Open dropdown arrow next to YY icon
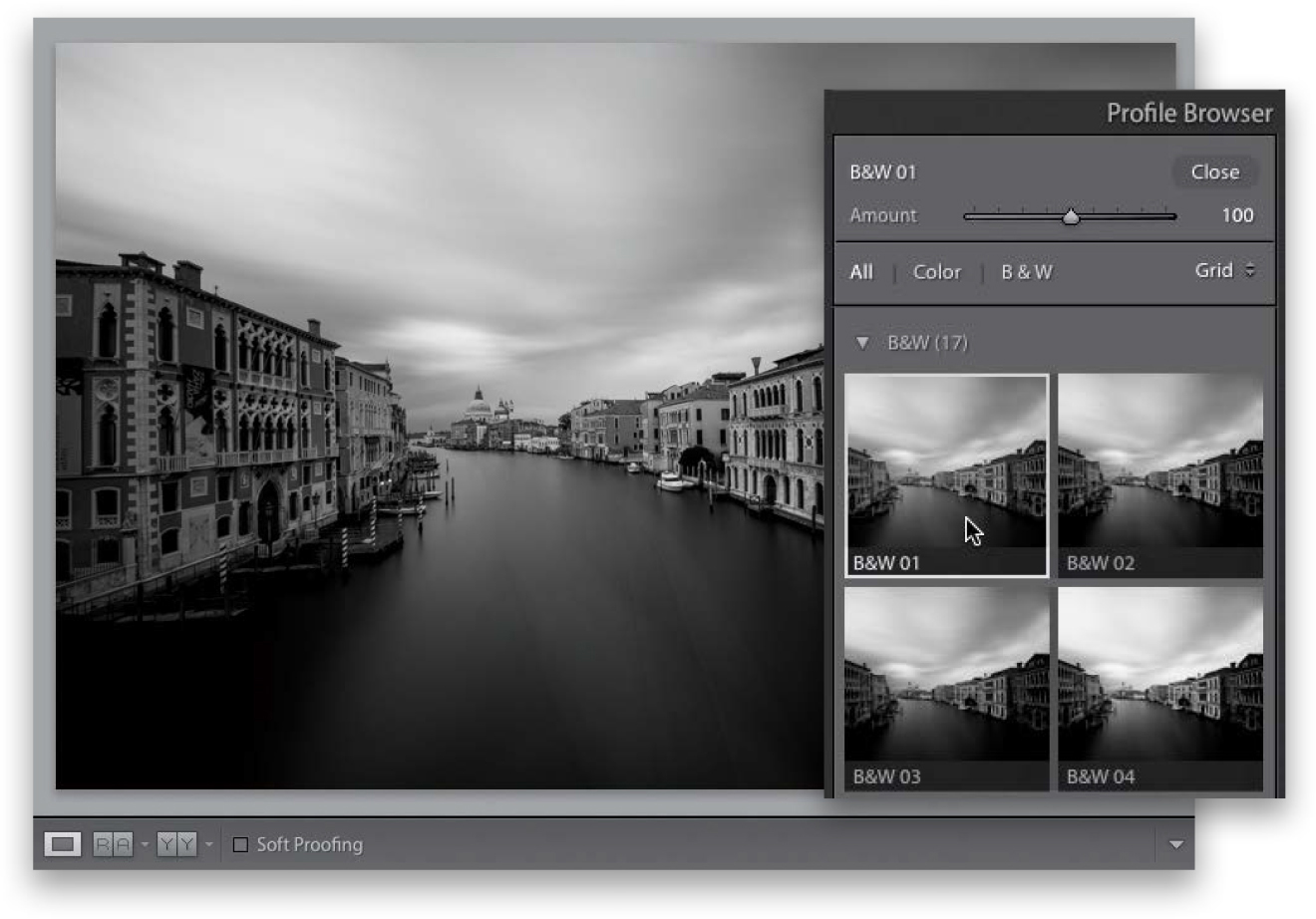Viewport: 1316px width, 919px height. point(208,844)
